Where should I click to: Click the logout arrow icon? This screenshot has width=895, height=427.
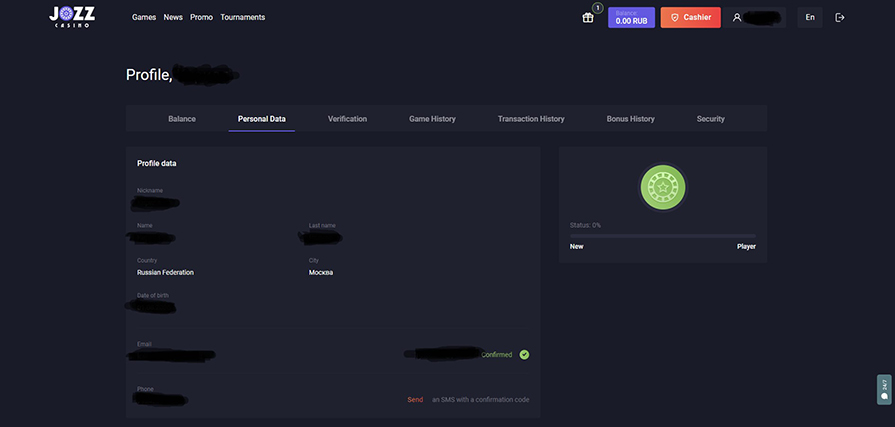(840, 17)
